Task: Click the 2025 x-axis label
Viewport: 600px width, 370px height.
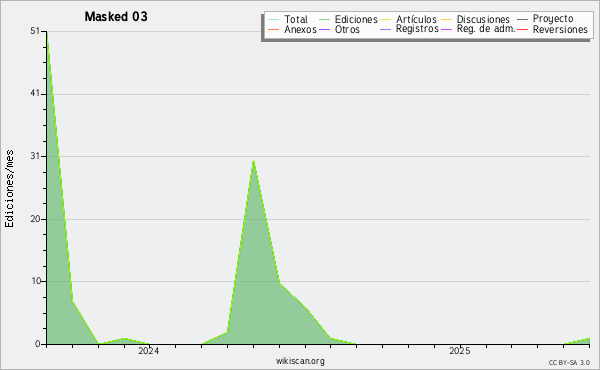Action: point(460,351)
